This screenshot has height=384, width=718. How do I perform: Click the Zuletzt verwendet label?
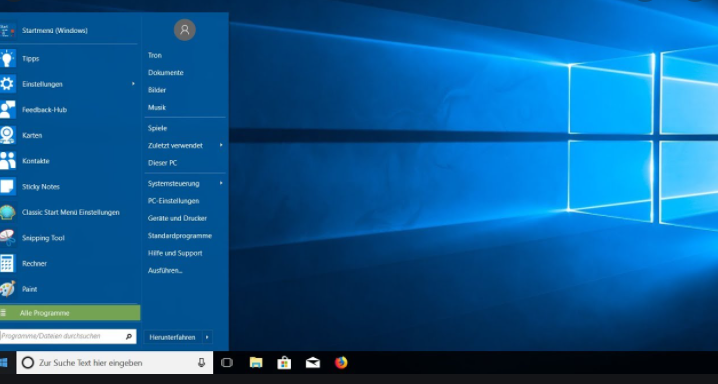pos(175,146)
